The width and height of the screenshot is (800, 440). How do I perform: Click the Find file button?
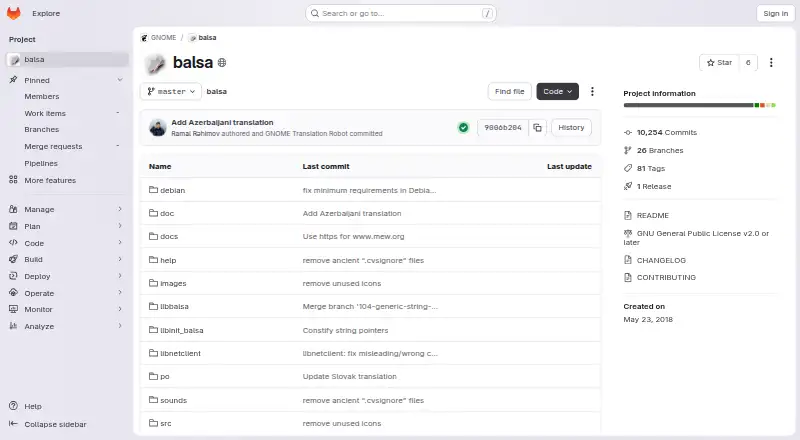click(x=509, y=91)
